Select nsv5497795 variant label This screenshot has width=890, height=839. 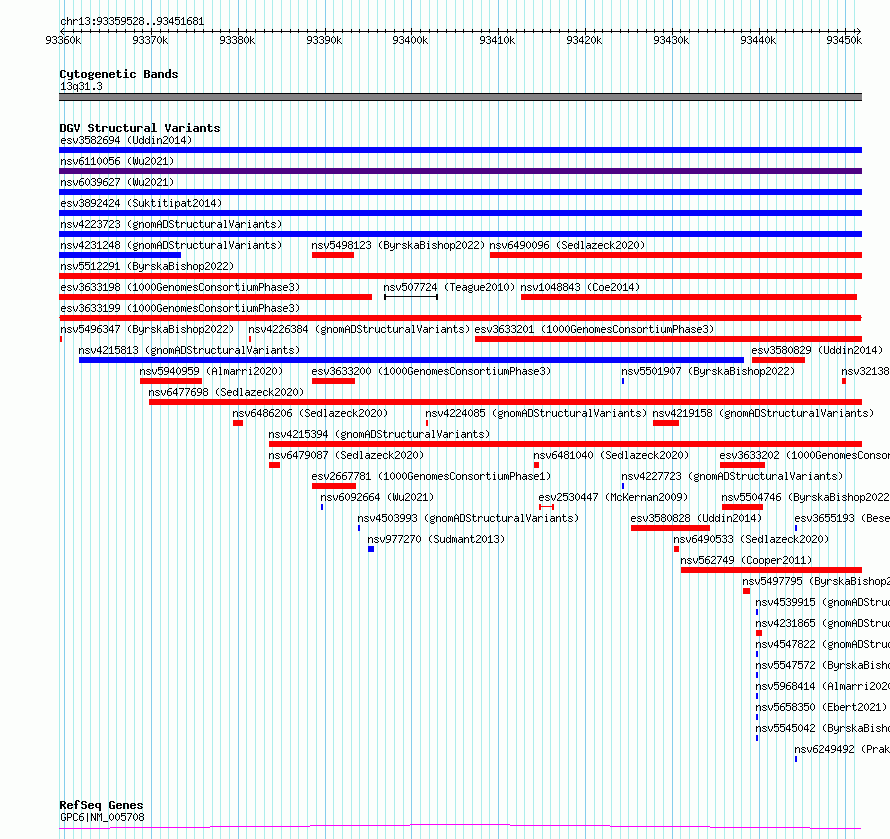tap(816, 581)
